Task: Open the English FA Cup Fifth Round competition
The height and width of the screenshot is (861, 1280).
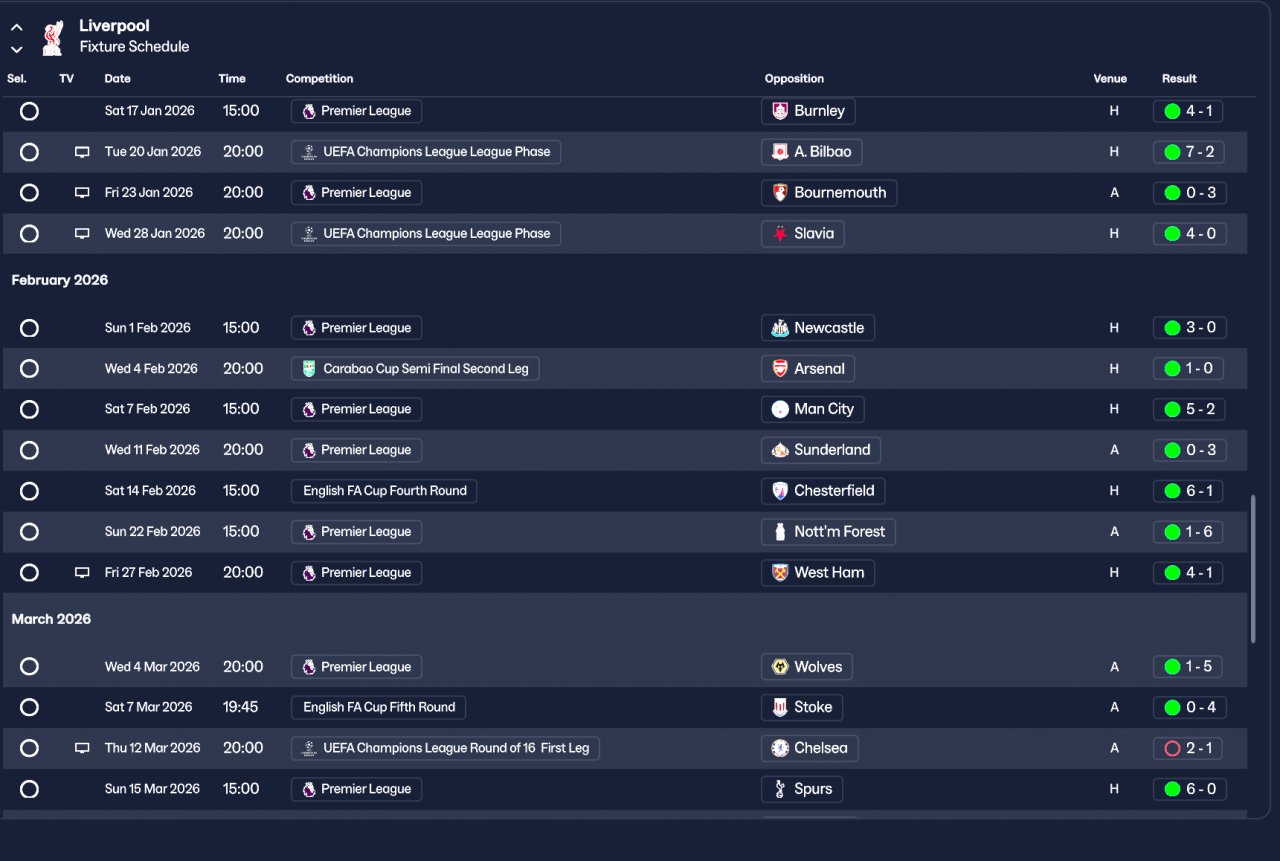Action: coord(379,707)
